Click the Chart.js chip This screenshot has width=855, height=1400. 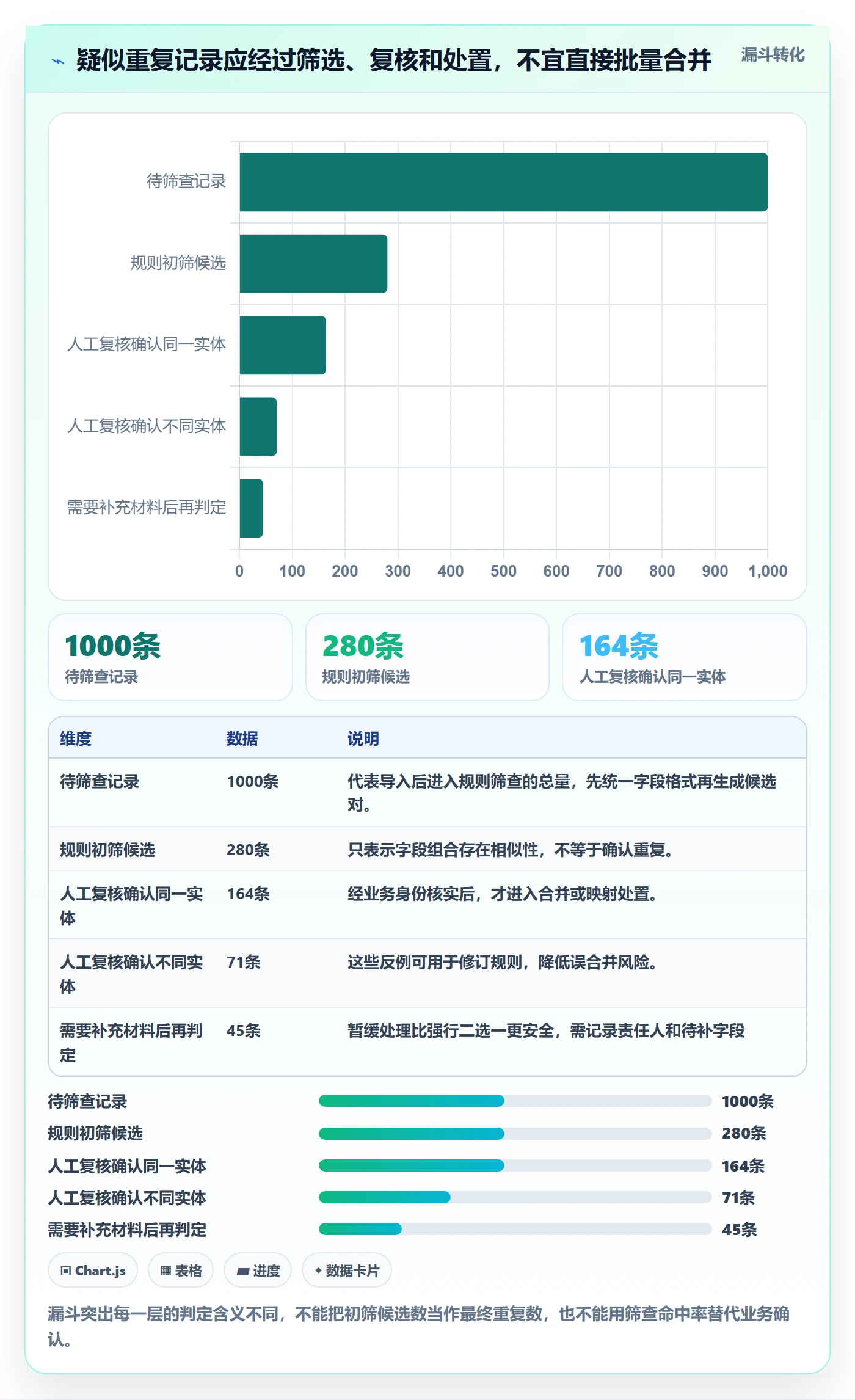pos(93,1271)
